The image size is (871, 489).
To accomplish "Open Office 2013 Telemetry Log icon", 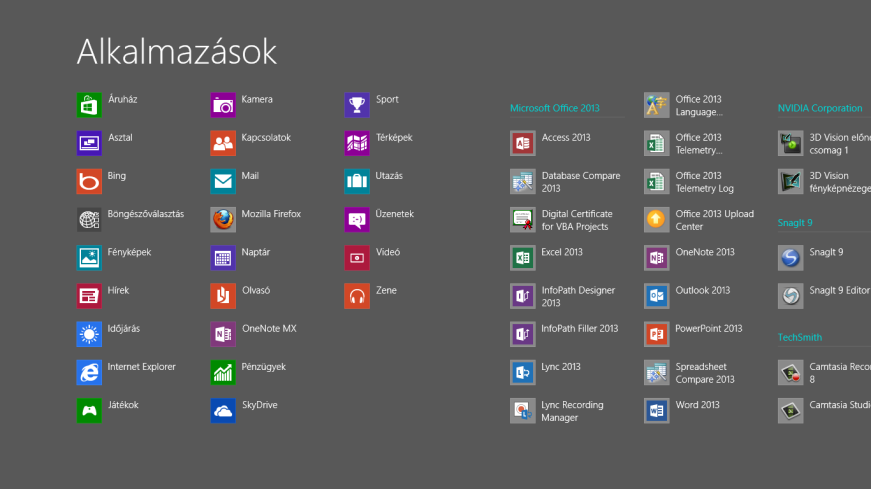I will (657, 182).
